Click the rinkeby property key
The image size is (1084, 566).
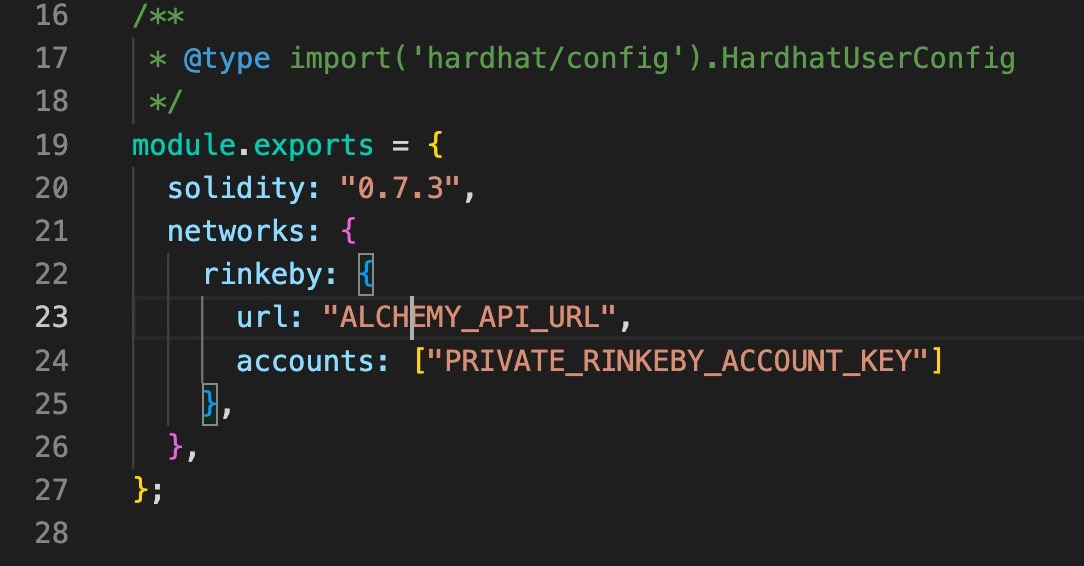point(262,274)
